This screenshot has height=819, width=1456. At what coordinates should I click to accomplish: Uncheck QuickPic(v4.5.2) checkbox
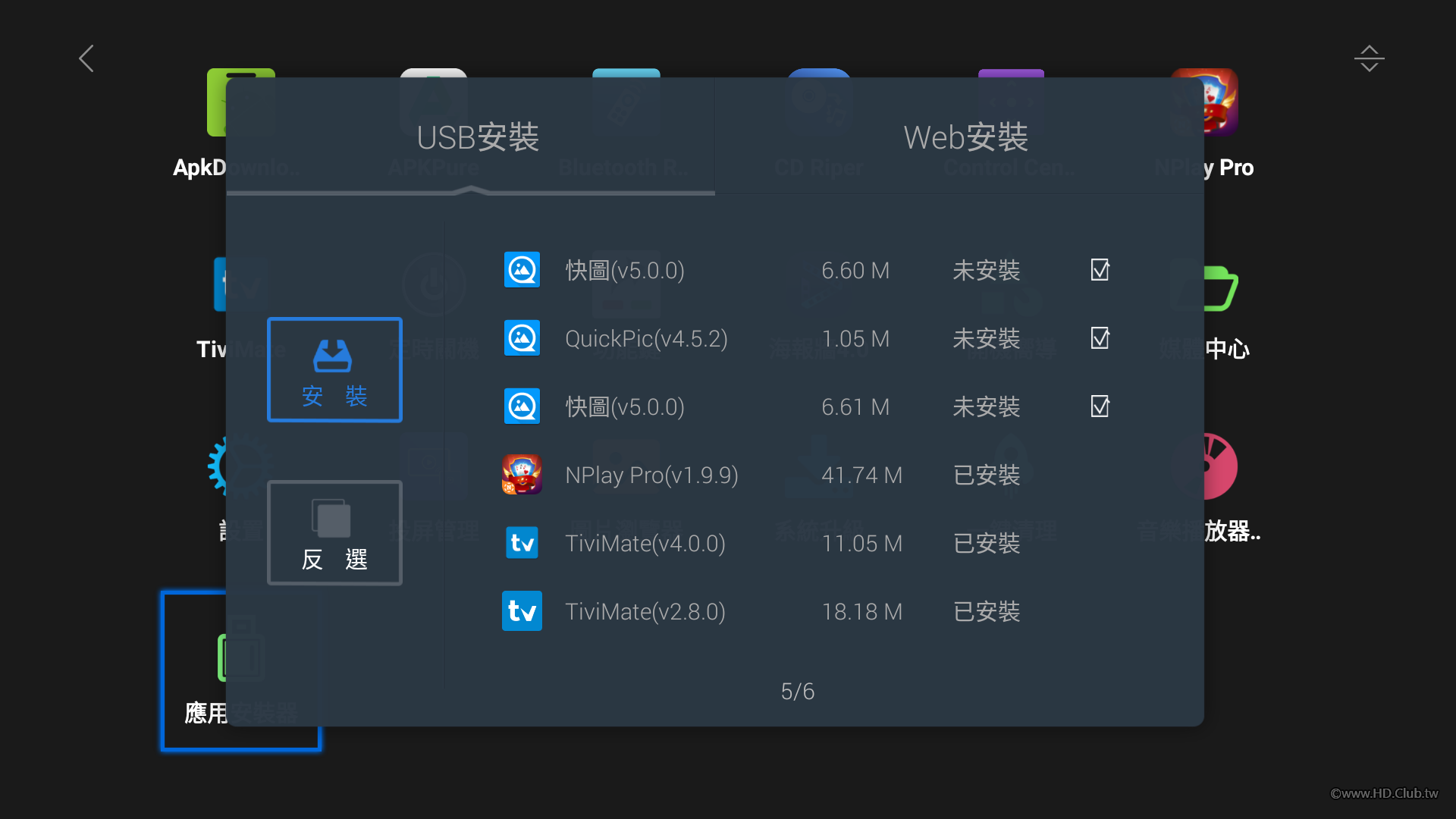[x=1100, y=338]
